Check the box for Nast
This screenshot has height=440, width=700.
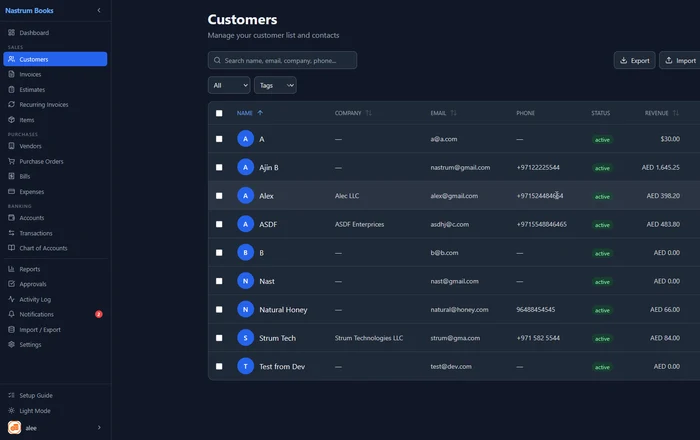point(219,281)
